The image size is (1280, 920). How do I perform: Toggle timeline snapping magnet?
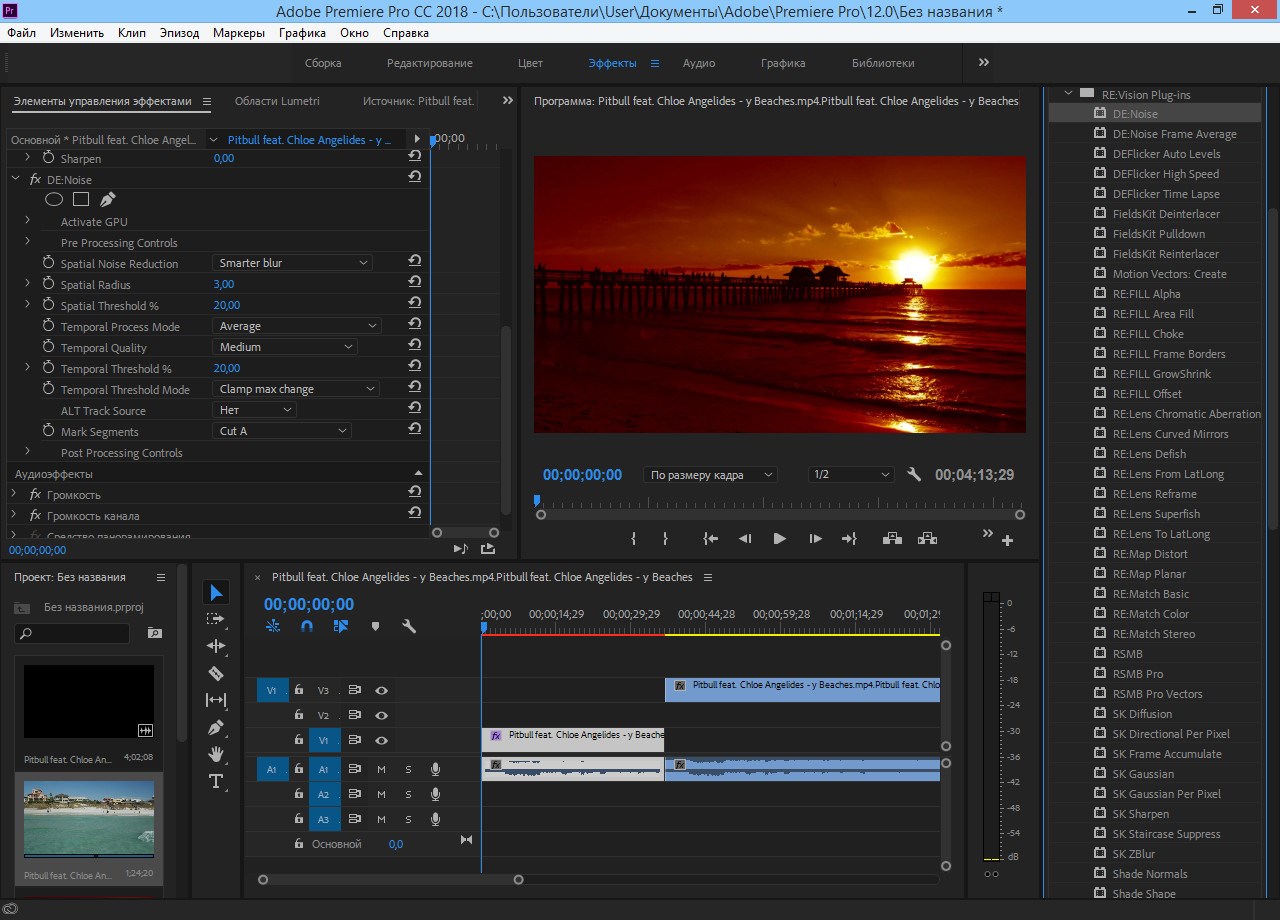(307, 626)
